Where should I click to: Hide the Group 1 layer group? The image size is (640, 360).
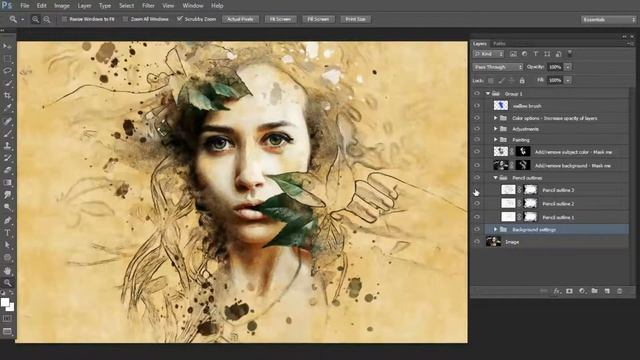tap(477, 93)
